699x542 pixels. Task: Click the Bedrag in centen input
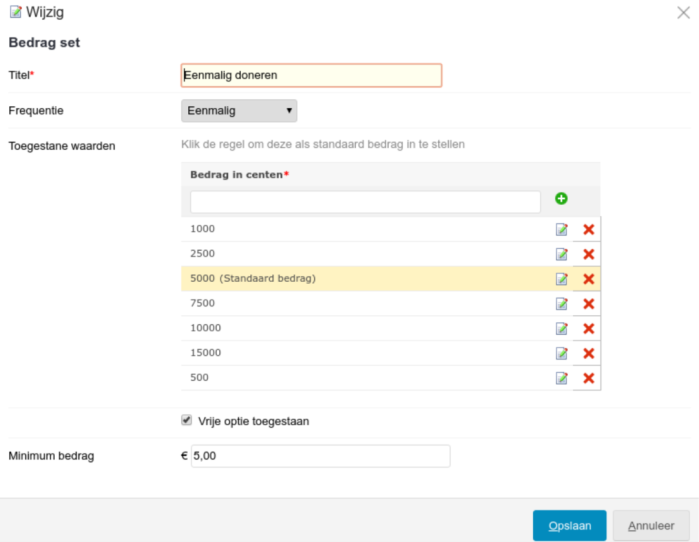point(365,202)
